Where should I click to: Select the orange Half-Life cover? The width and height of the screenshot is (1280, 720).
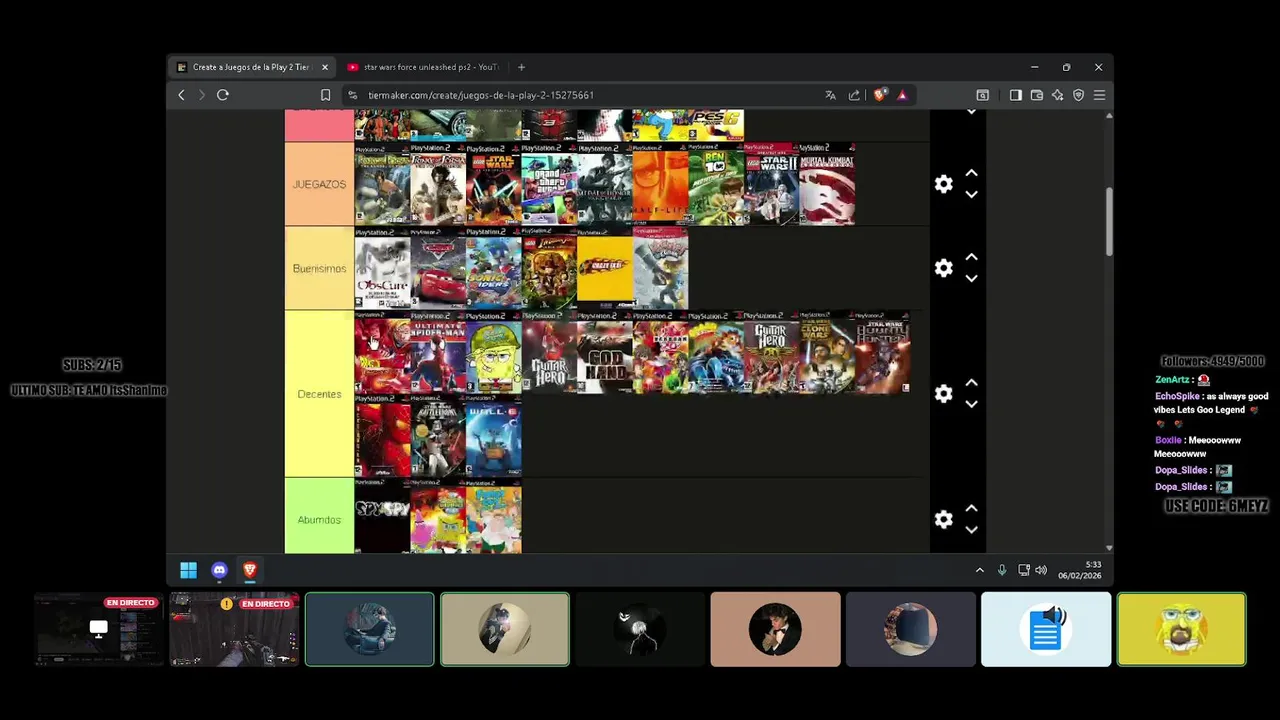point(660,184)
